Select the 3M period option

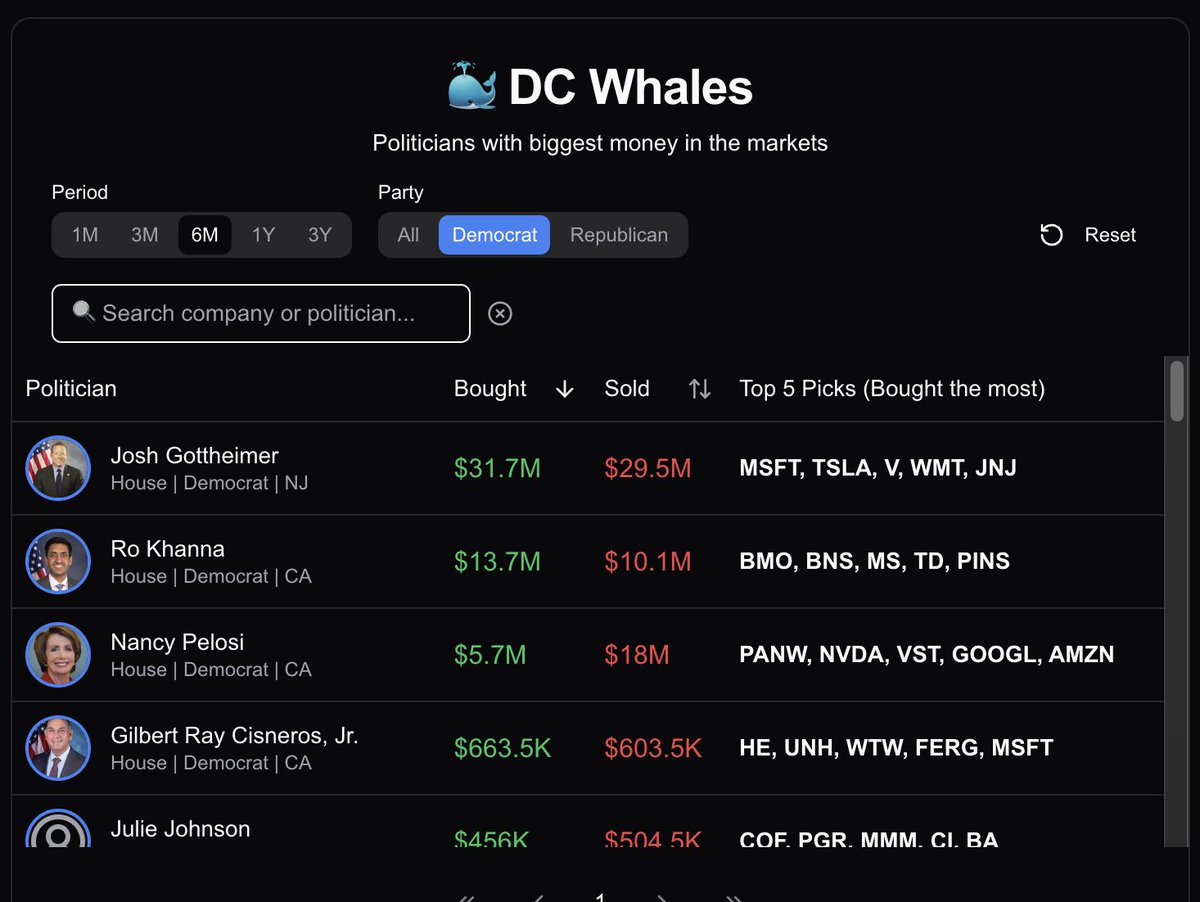pos(145,235)
